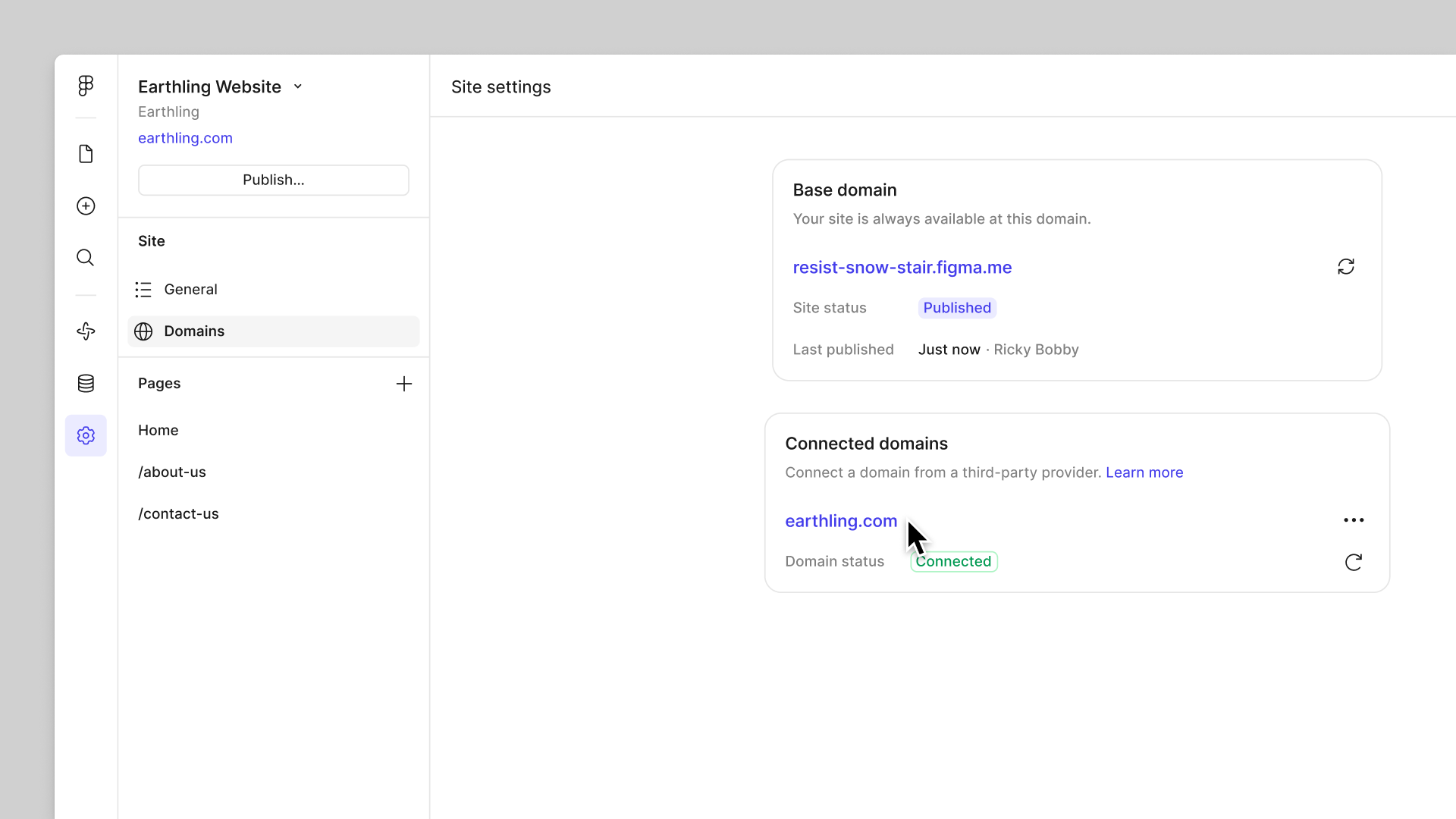Viewport: 1456px width, 819px height.
Task: Select the settings gear icon
Action: pos(86,435)
